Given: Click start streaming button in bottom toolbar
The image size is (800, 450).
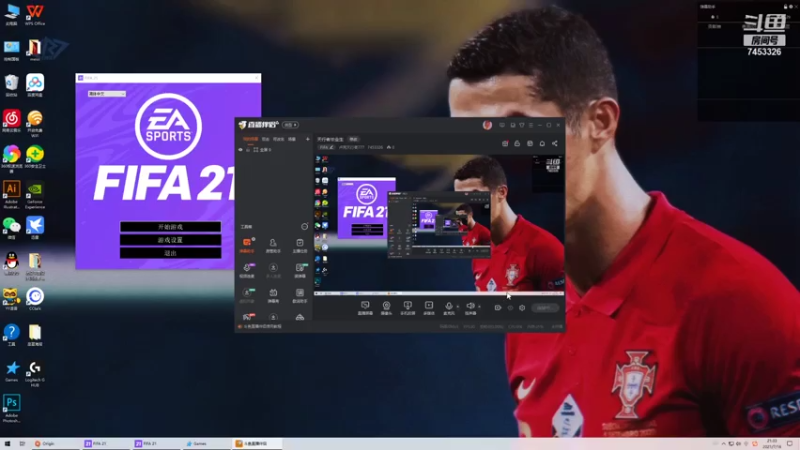Looking at the screenshot, I should 544,308.
